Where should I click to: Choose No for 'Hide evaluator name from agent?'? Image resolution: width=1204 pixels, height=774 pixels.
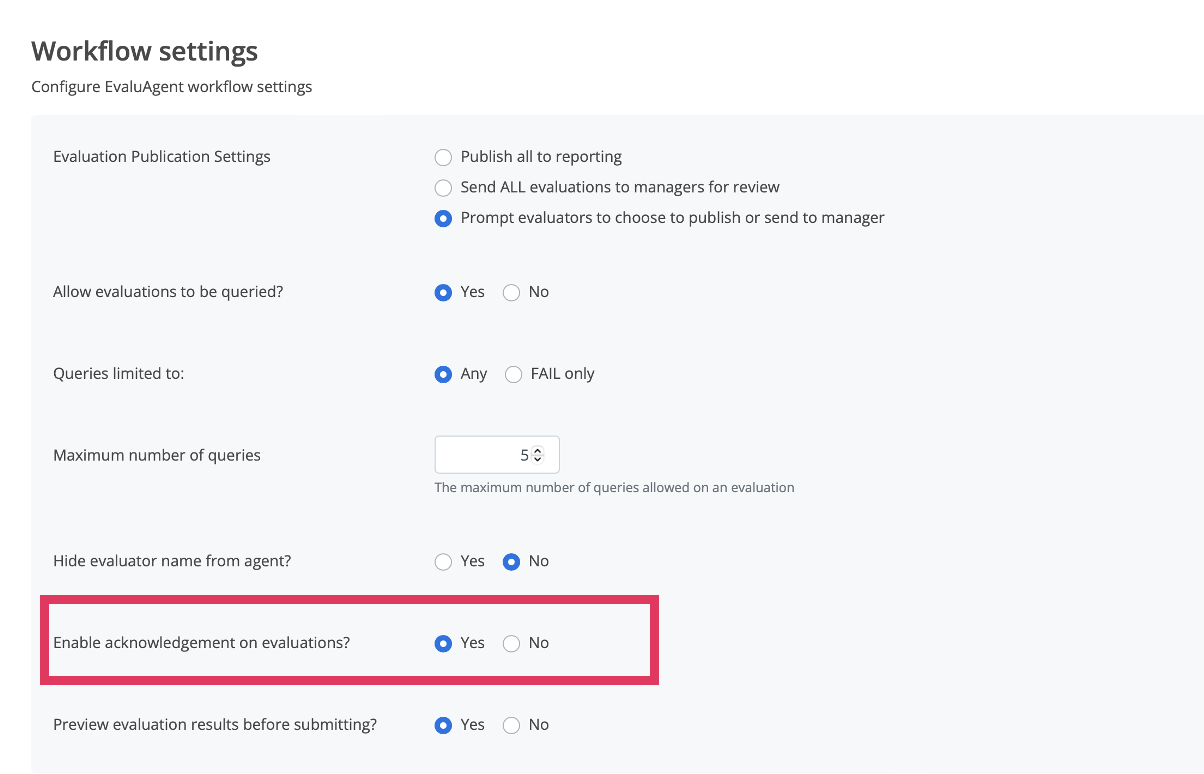click(511, 562)
